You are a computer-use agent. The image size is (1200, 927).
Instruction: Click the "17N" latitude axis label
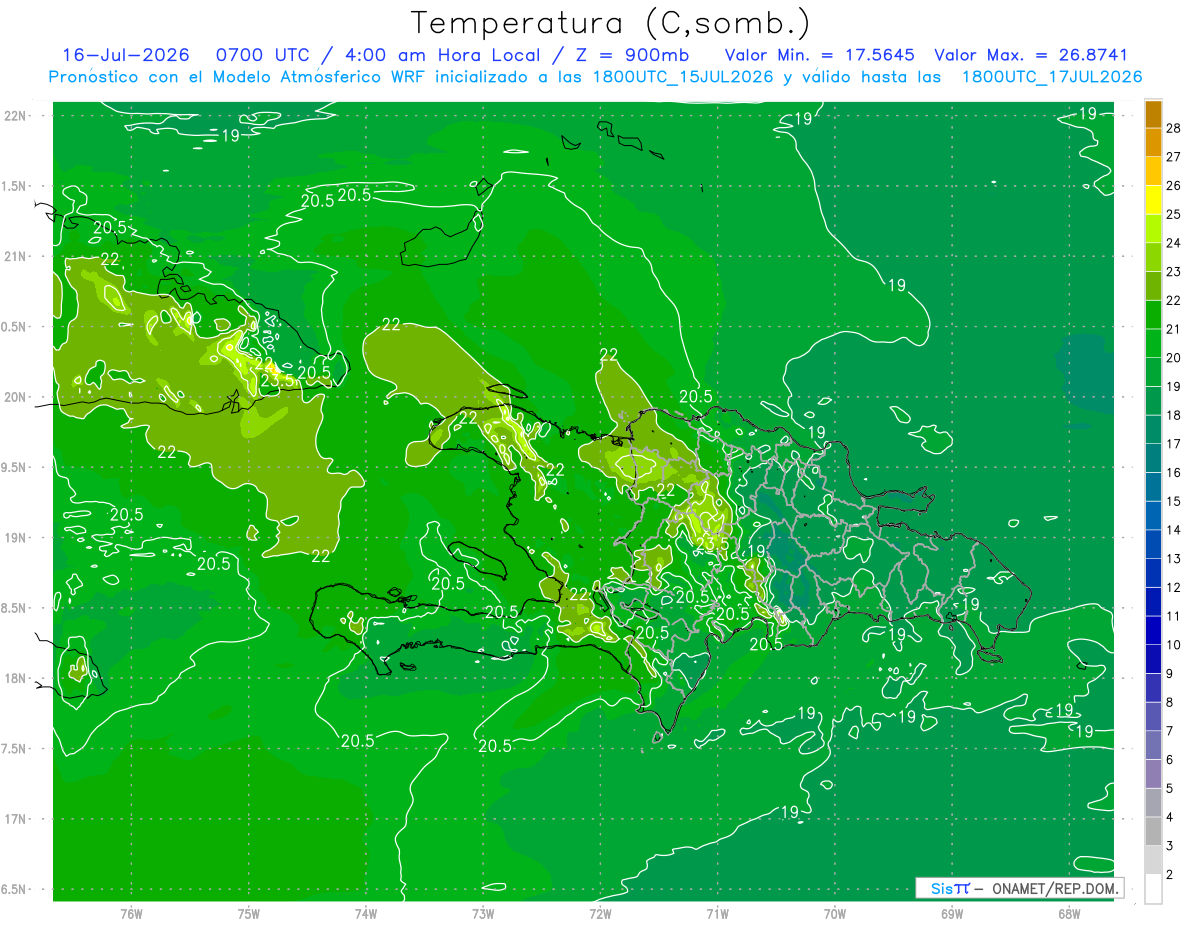(16, 819)
